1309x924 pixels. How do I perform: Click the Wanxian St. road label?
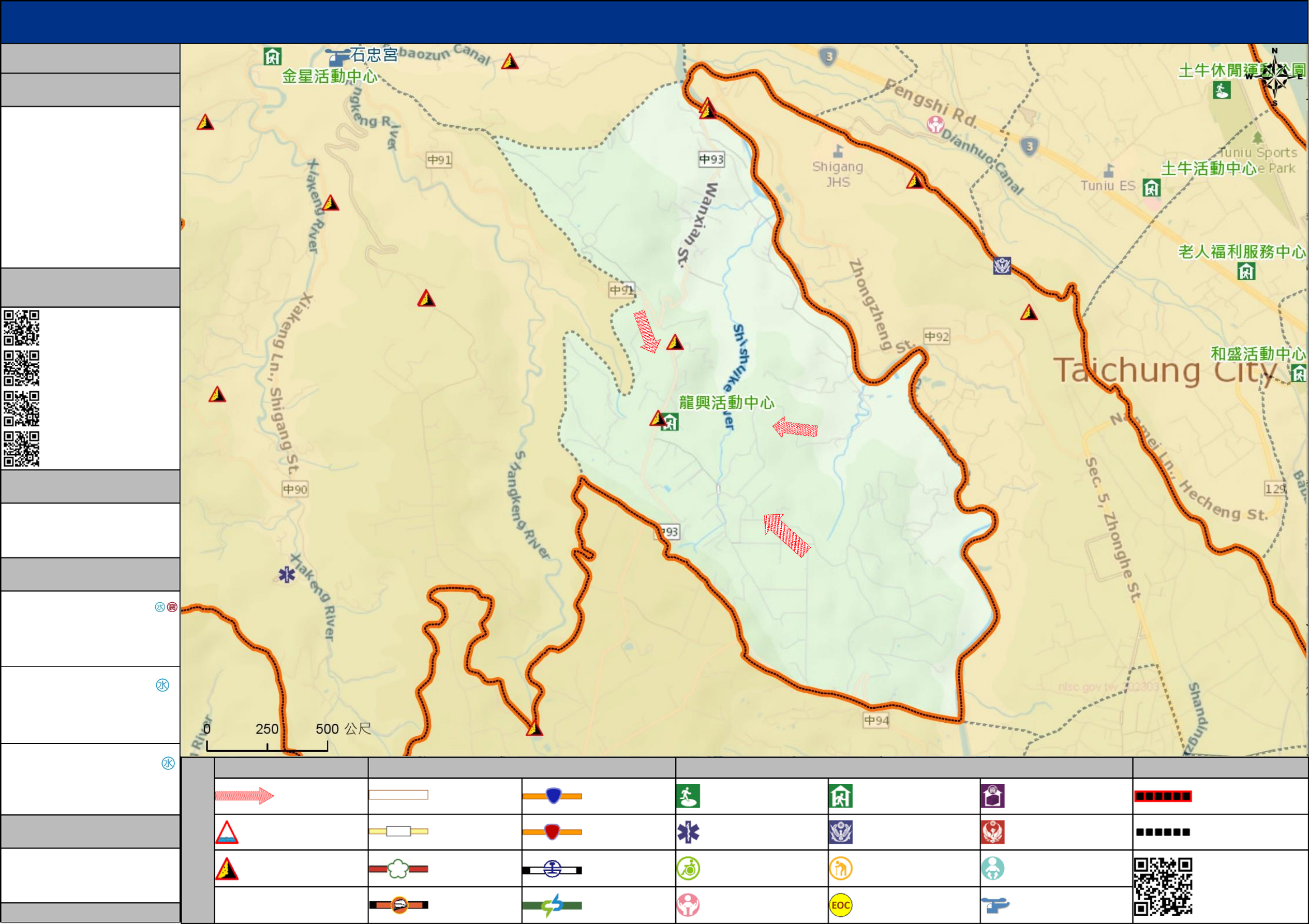pos(698,225)
